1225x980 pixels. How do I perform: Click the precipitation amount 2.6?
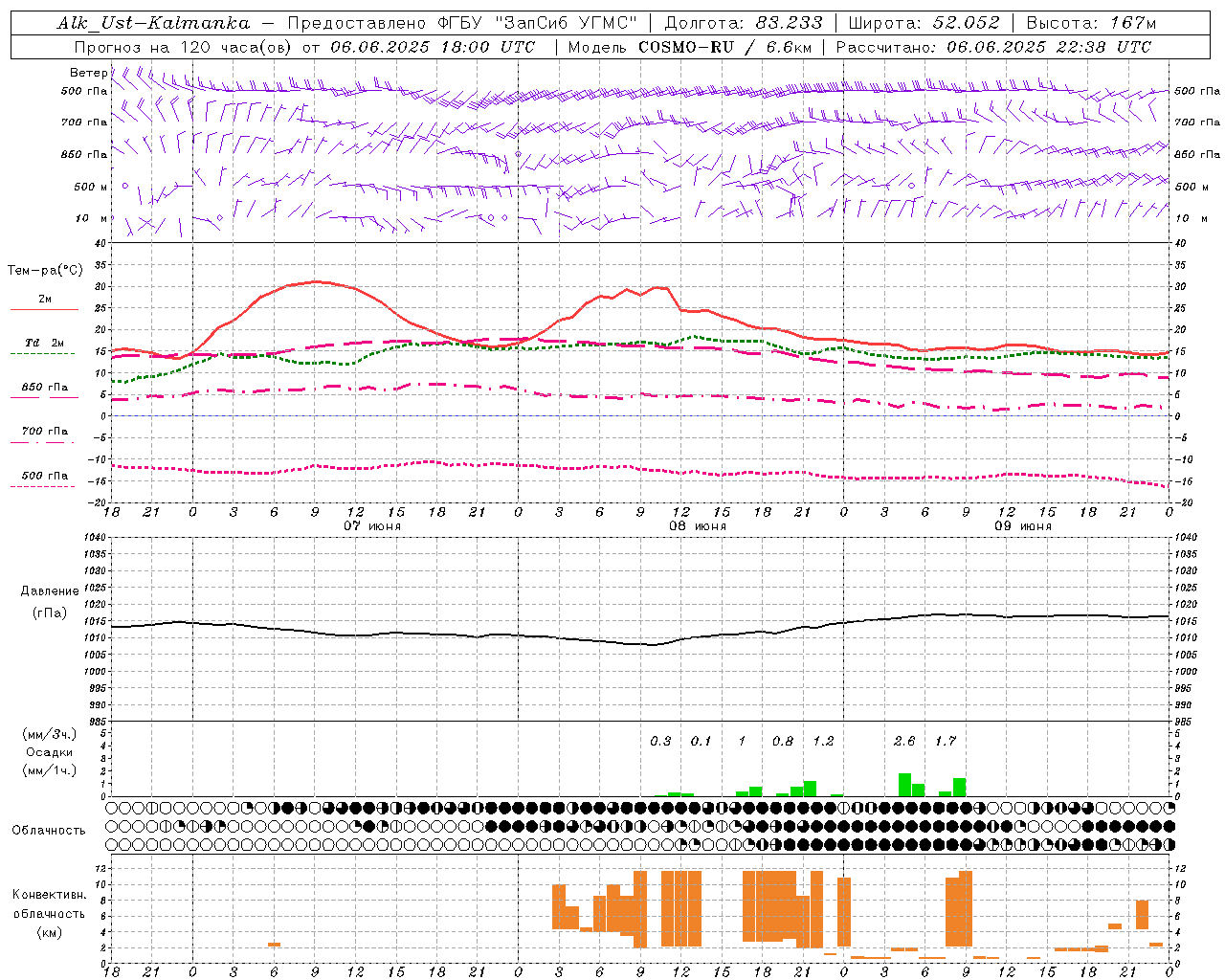pyautogui.click(x=904, y=742)
